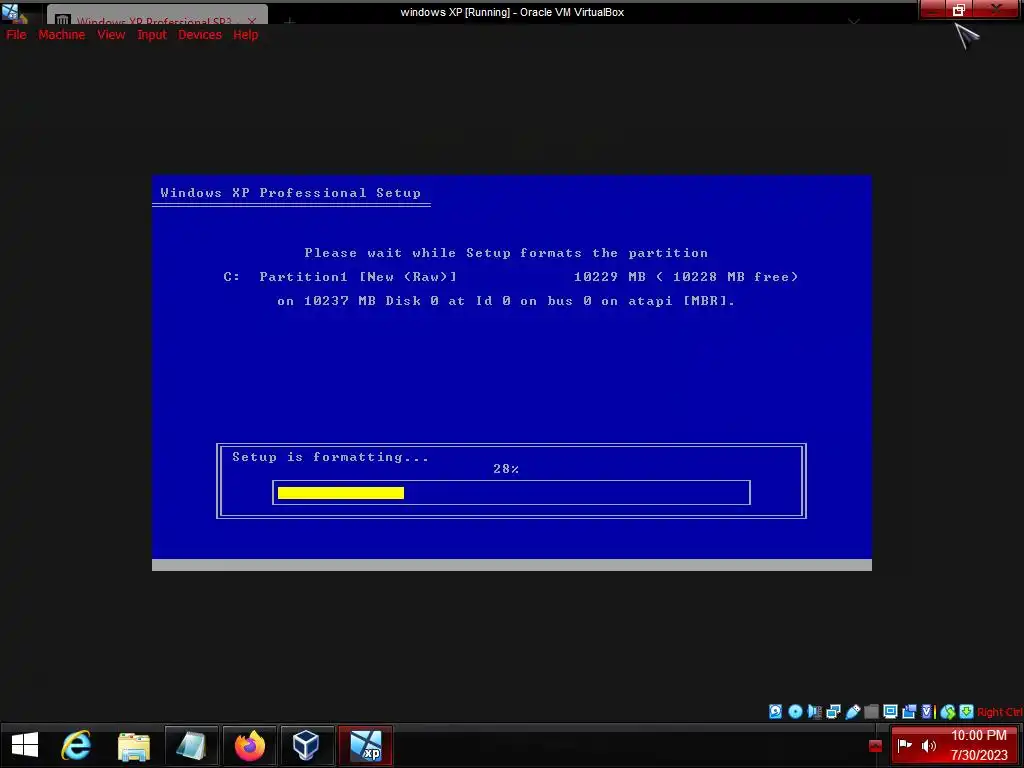
Task: Click the '10237 MB Disk 0' line
Action: click(506, 301)
